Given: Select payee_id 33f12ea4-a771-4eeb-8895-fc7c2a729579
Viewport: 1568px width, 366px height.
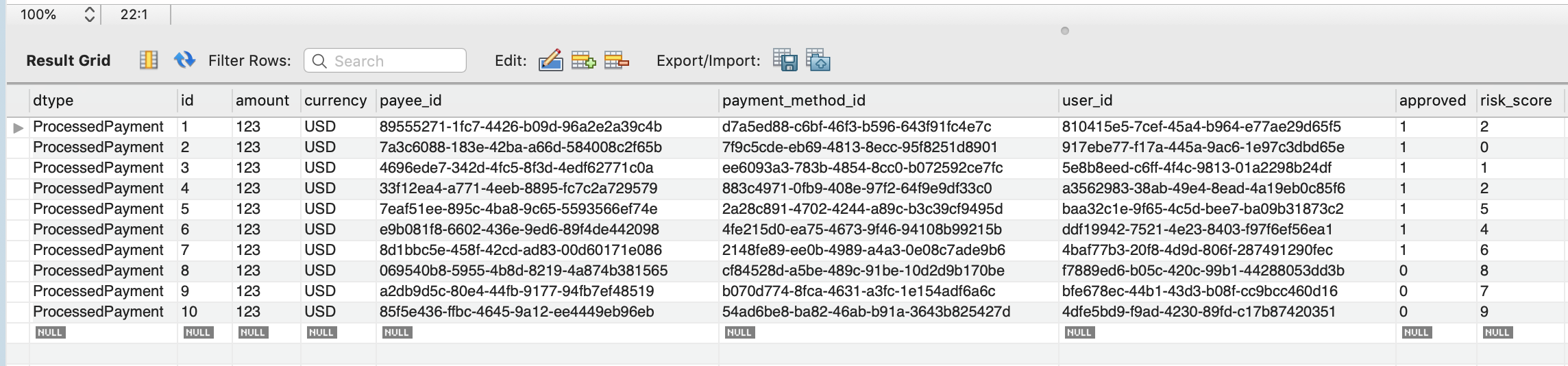Looking at the screenshot, I should click(x=519, y=188).
